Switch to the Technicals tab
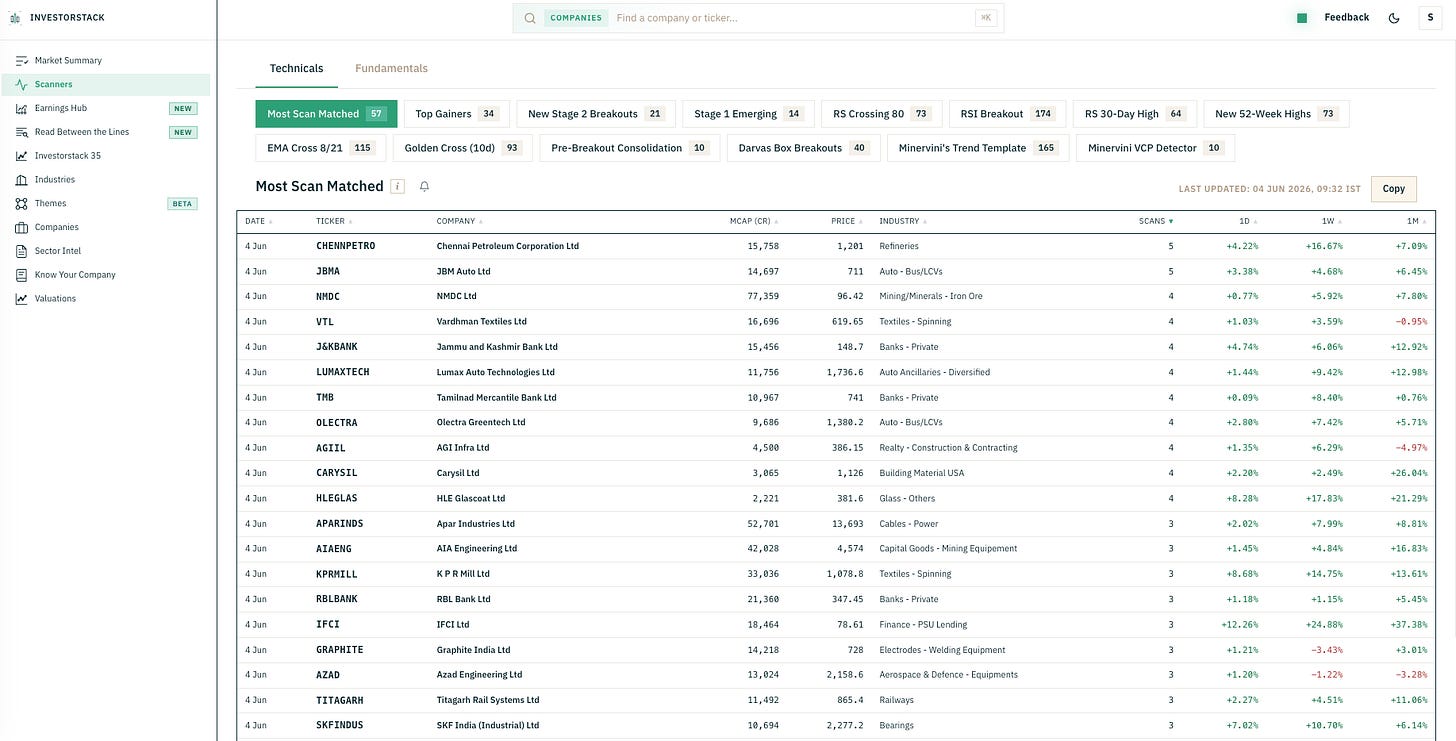 coord(296,68)
